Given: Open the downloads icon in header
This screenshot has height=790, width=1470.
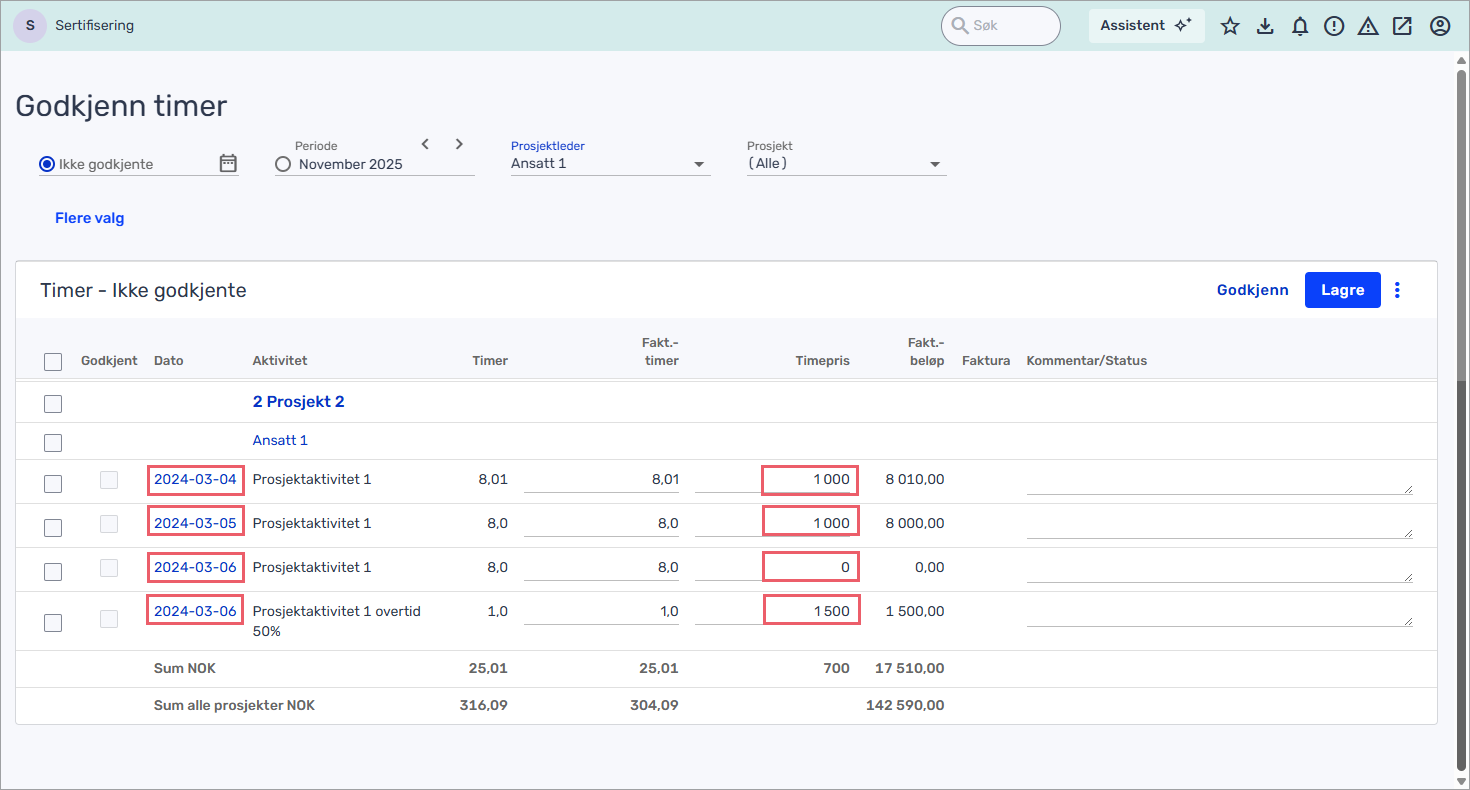Looking at the screenshot, I should (1265, 27).
